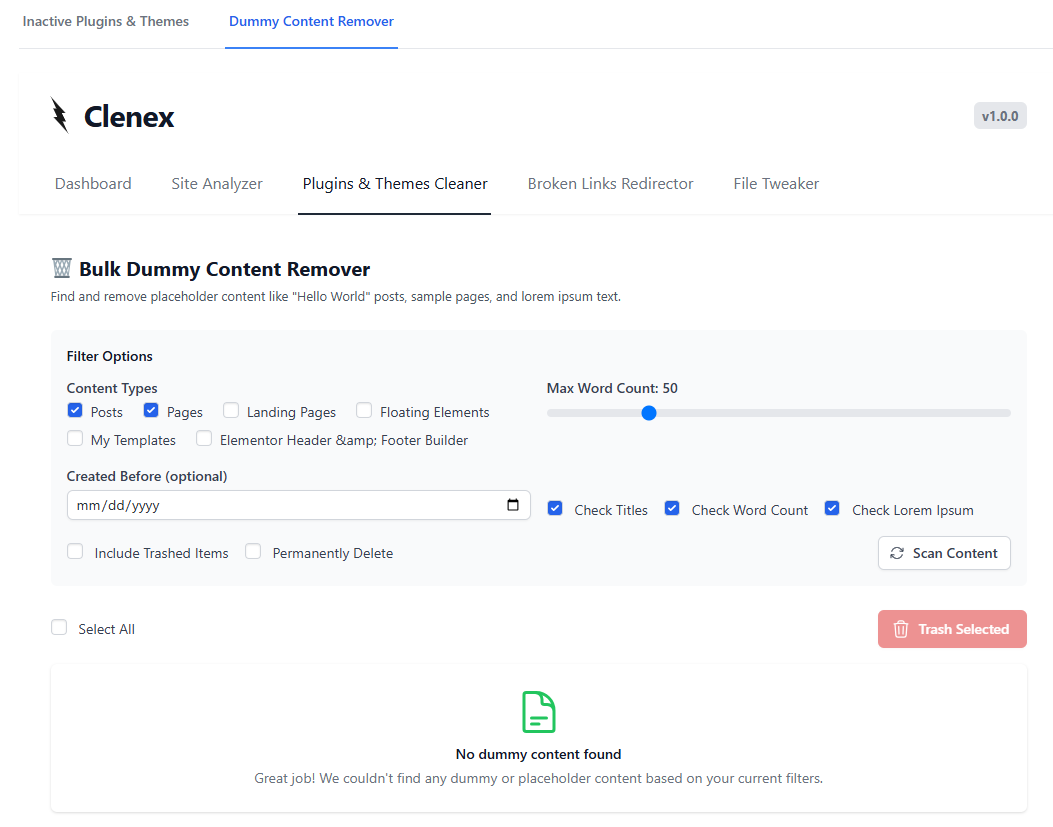This screenshot has width=1053, height=827.
Task: Click the trash bin icon beside Bulk Dummy Content Remover
Action: (62, 269)
